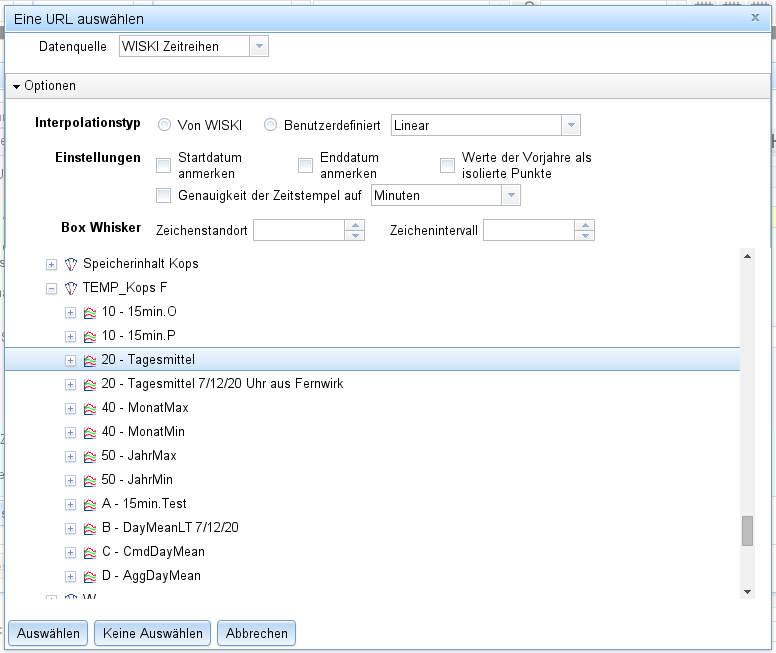Select the TEMP_Kops F tree row
Image resolution: width=776 pixels, height=653 pixels.
point(372,288)
